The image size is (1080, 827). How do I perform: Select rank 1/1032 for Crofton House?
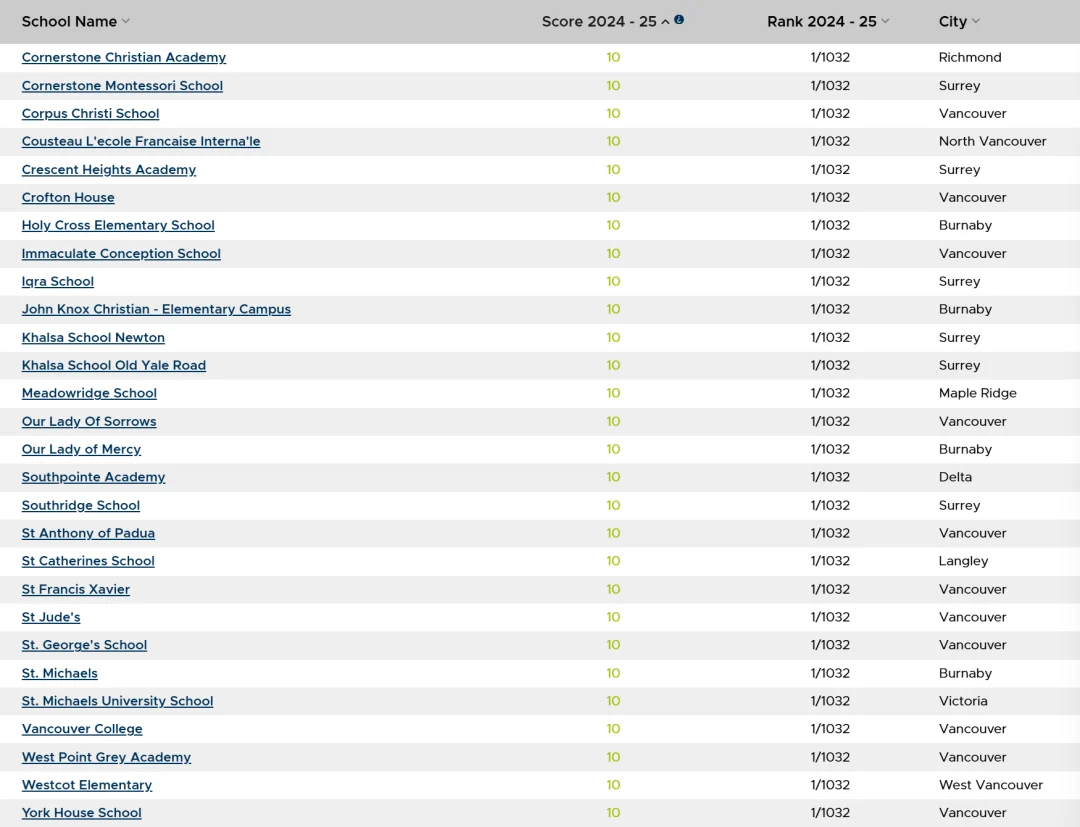[830, 197]
